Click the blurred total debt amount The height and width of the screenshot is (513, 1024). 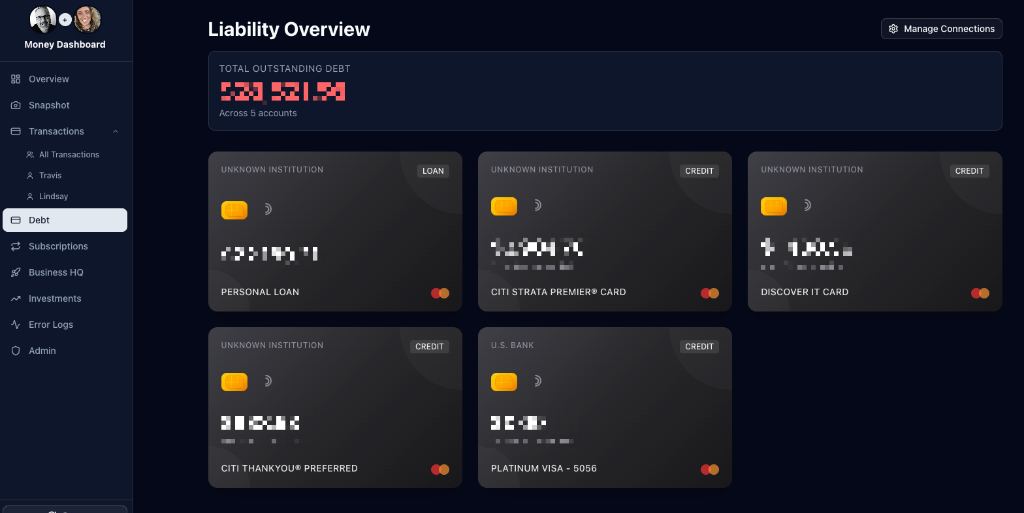[283, 91]
